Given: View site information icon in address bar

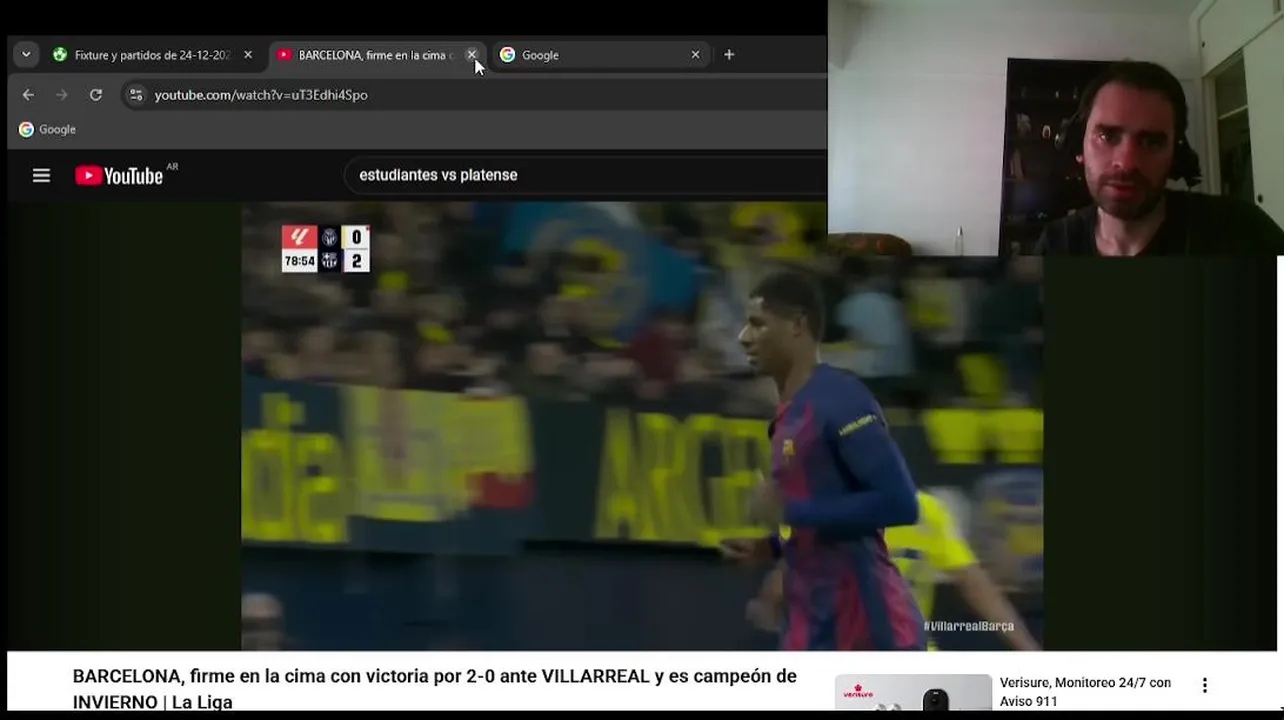Looking at the screenshot, I should (x=136, y=95).
